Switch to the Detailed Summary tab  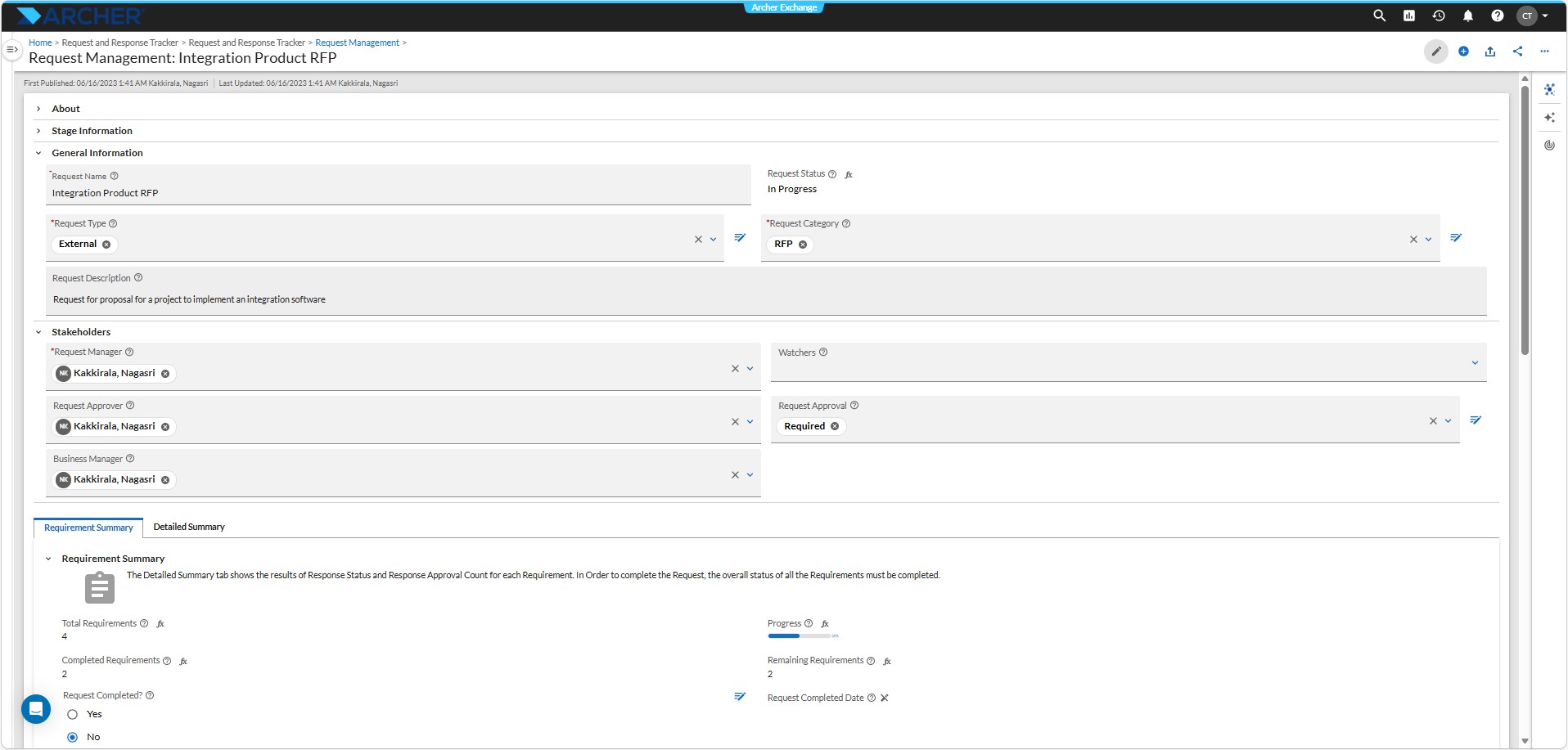[x=189, y=528]
